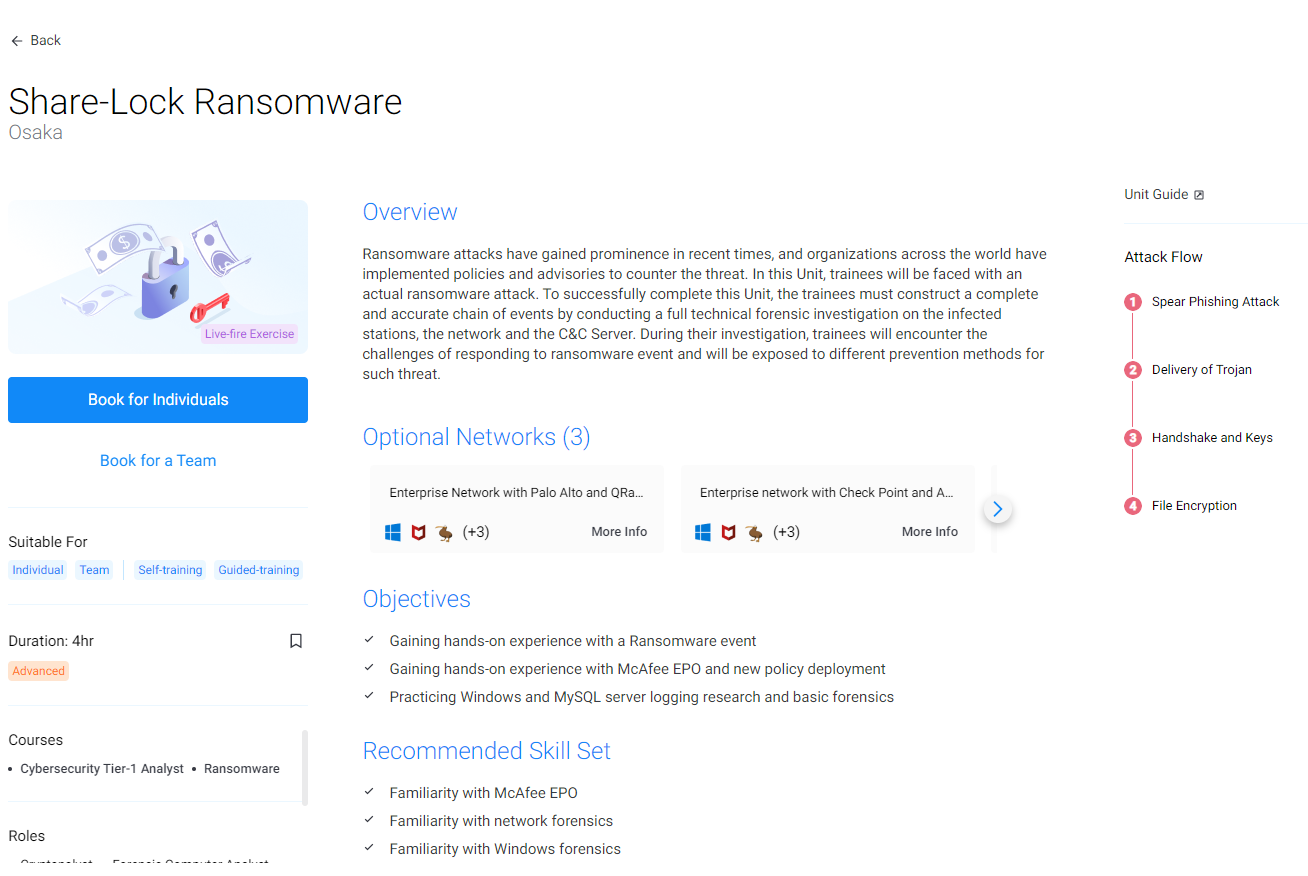Open the Unit Guide external link icon
The width and height of the screenshot is (1308, 876).
(1199, 195)
